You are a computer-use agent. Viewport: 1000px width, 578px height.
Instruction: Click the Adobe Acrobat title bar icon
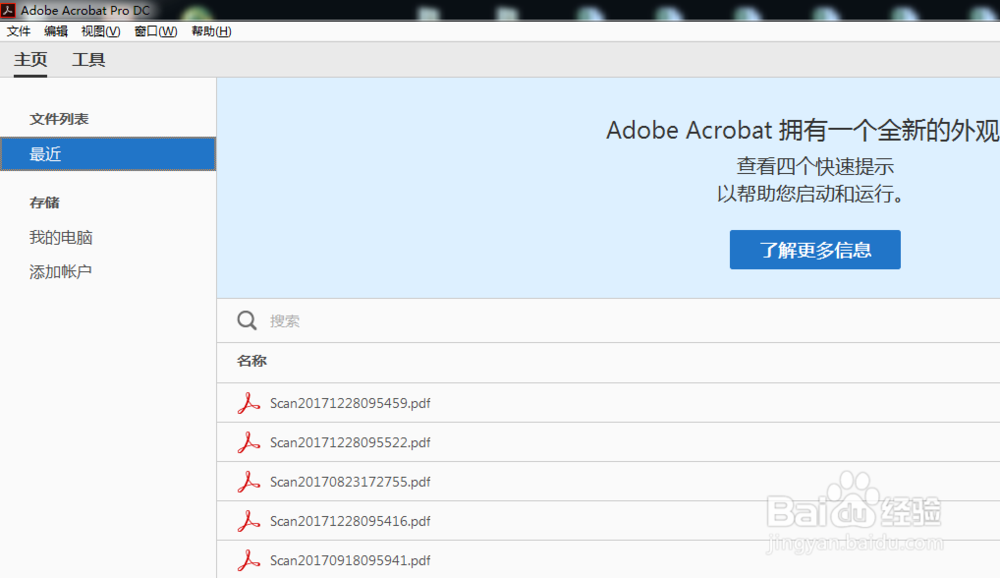pyautogui.click(x=8, y=10)
